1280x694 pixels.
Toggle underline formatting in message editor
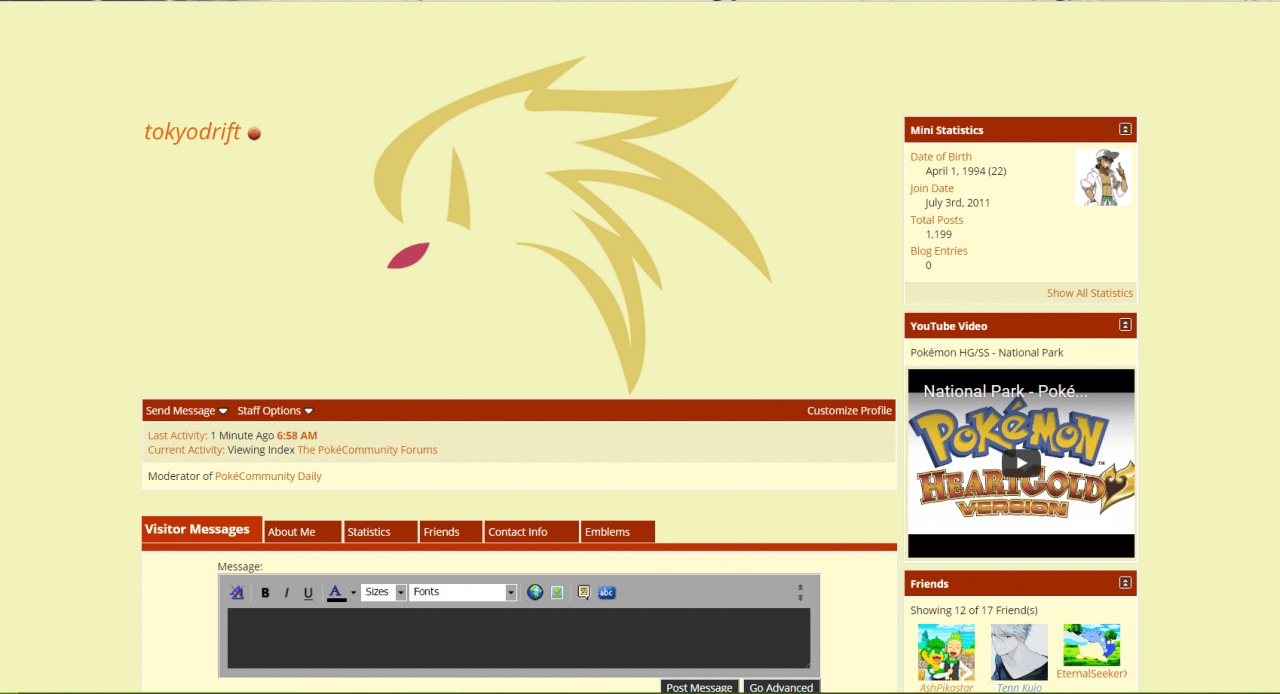(x=308, y=592)
